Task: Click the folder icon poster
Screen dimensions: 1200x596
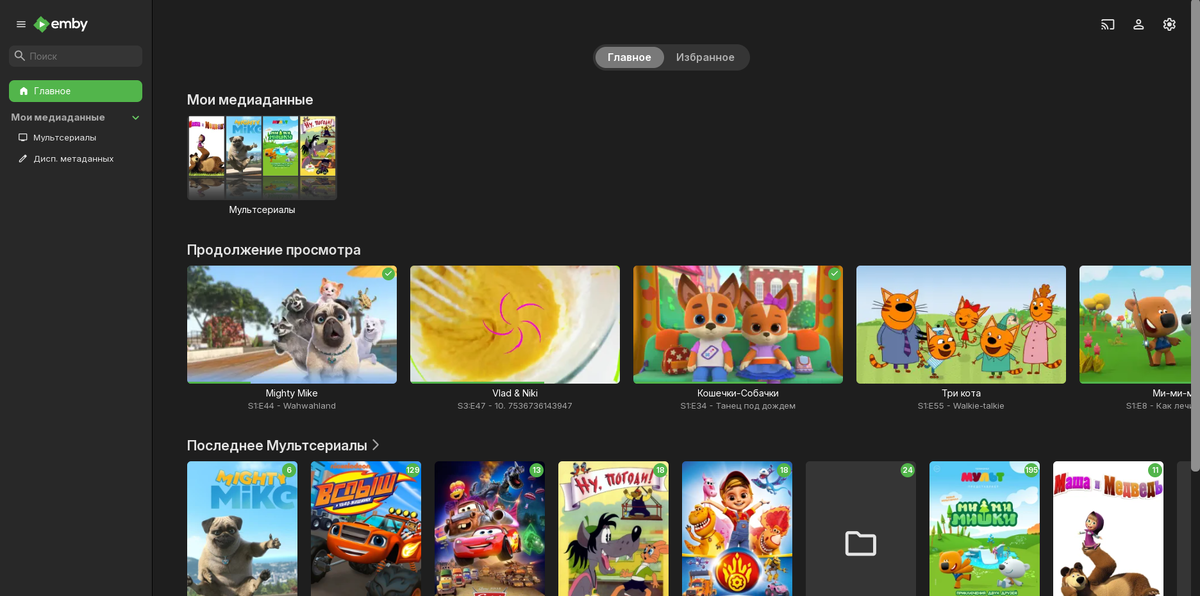Action: pos(860,530)
